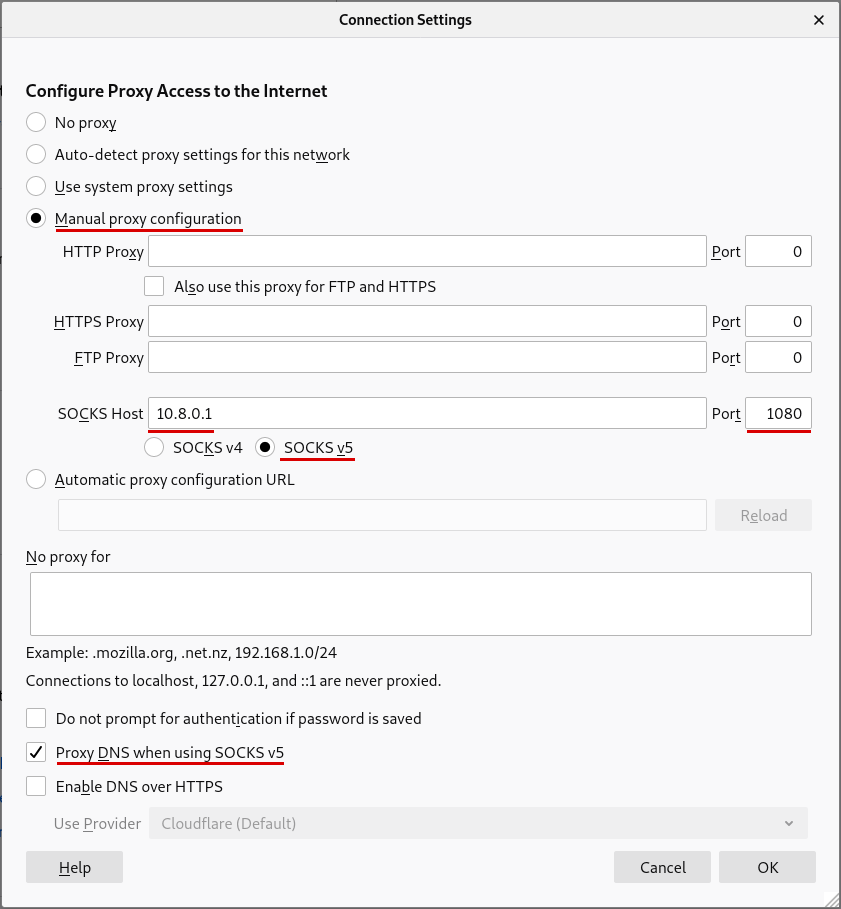Choose Auto-detect proxy settings for this network

pyautogui.click(x=36, y=155)
